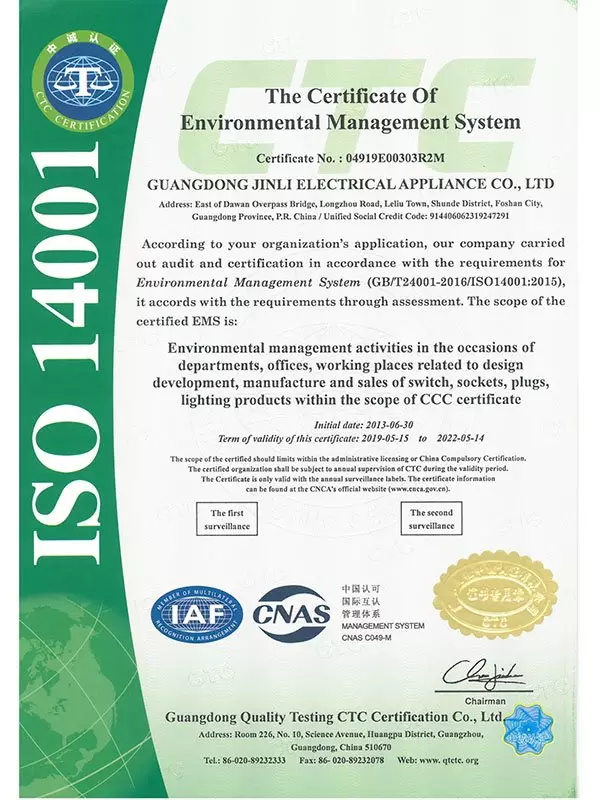
Task: Click 'Certificate No. : 04919E00303R2M'
Action: 350,158
